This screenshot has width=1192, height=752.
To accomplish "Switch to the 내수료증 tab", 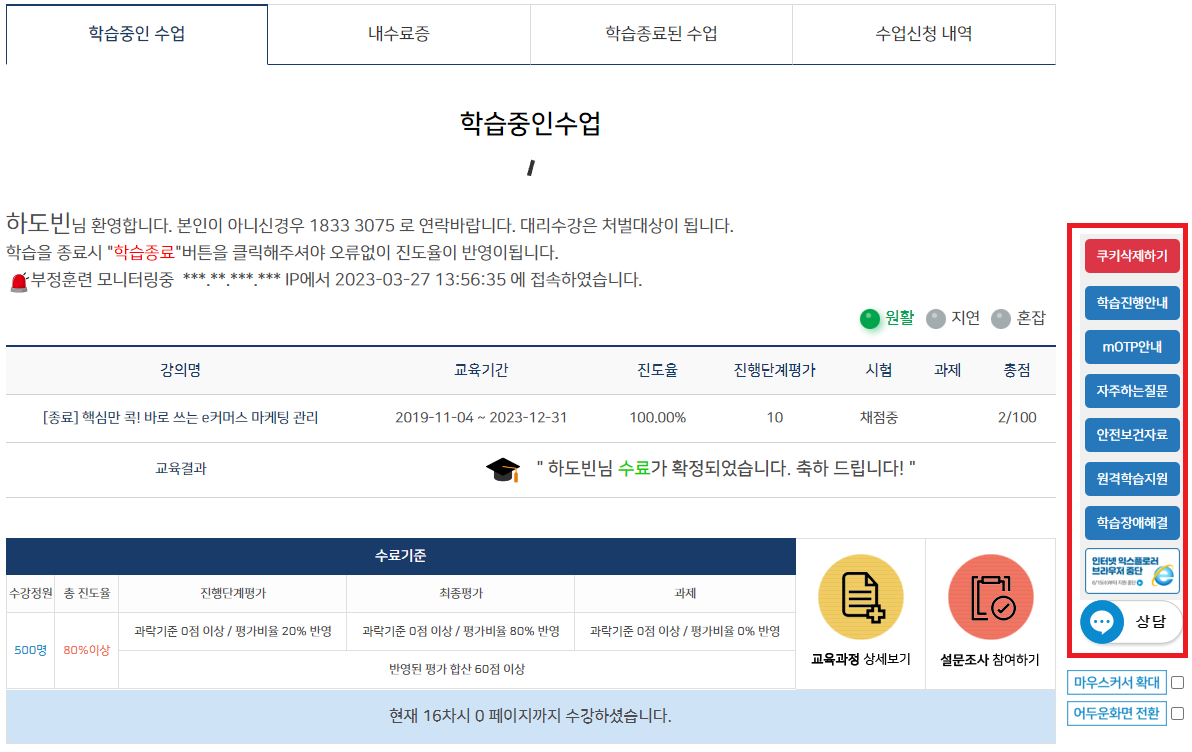I will tap(399, 34).
